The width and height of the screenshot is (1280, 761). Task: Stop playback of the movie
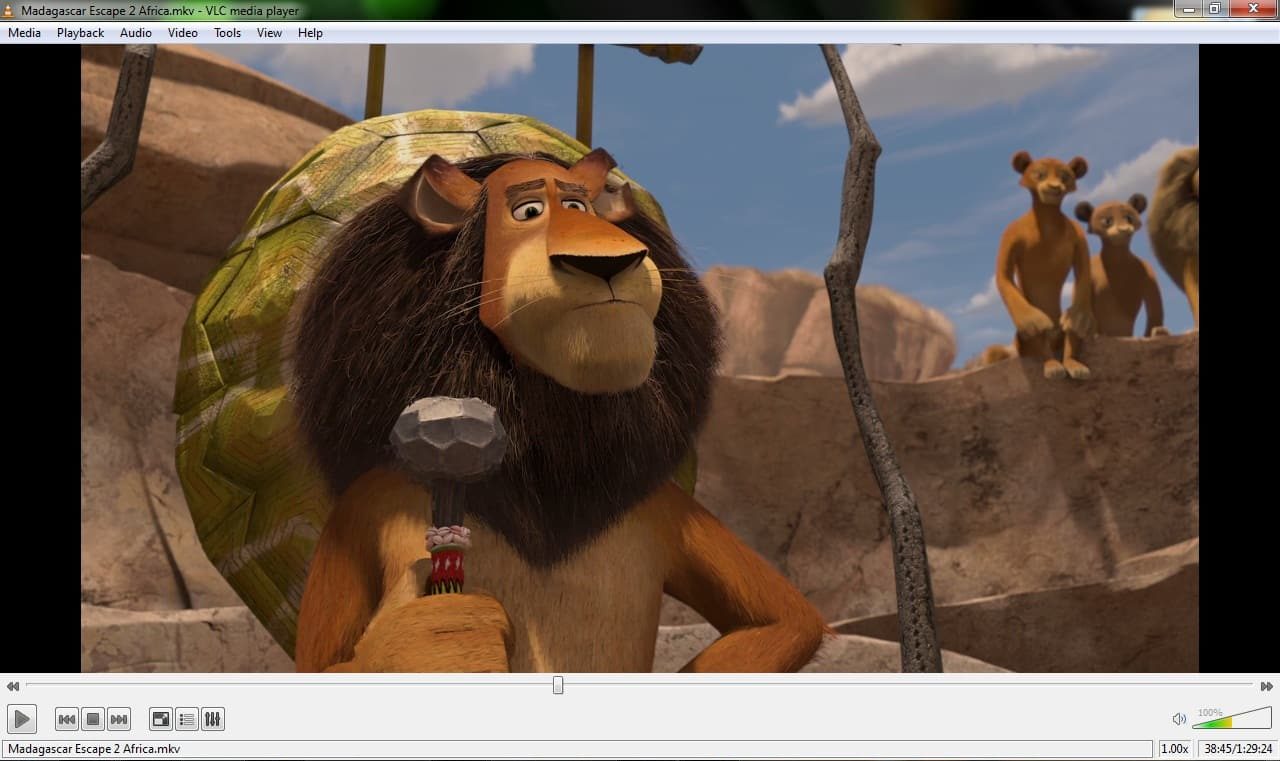pyautogui.click(x=92, y=718)
